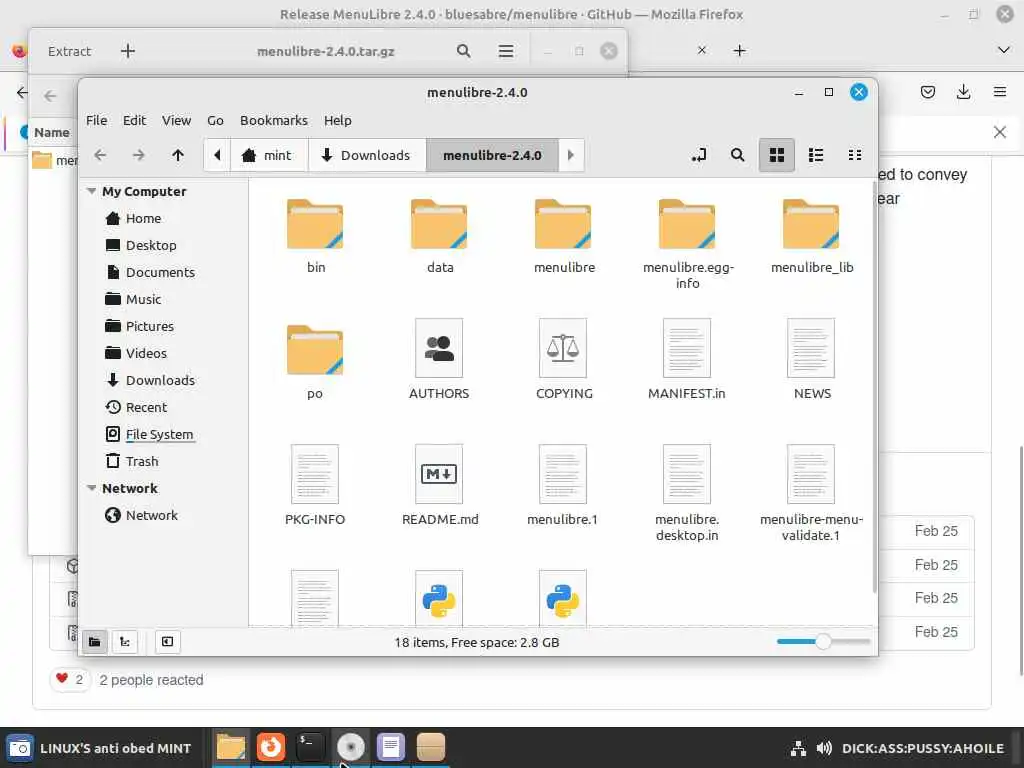Open Videos in the sidebar
Screen dimensions: 1024x768
point(146,353)
